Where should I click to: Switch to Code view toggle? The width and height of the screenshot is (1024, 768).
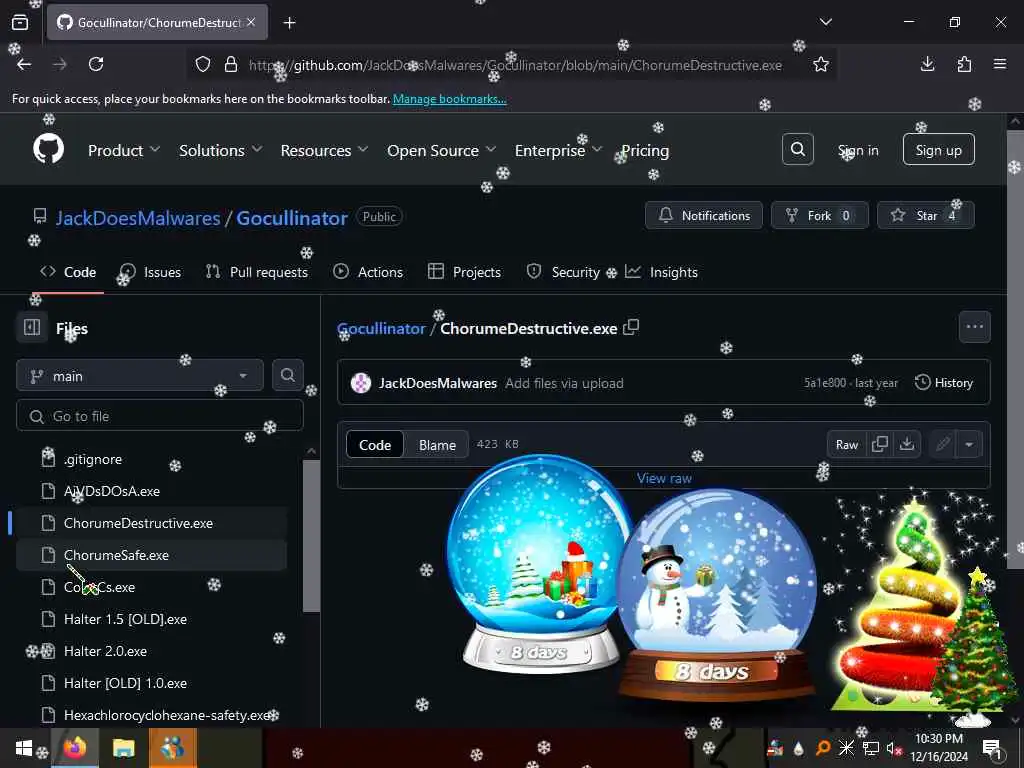375,445
